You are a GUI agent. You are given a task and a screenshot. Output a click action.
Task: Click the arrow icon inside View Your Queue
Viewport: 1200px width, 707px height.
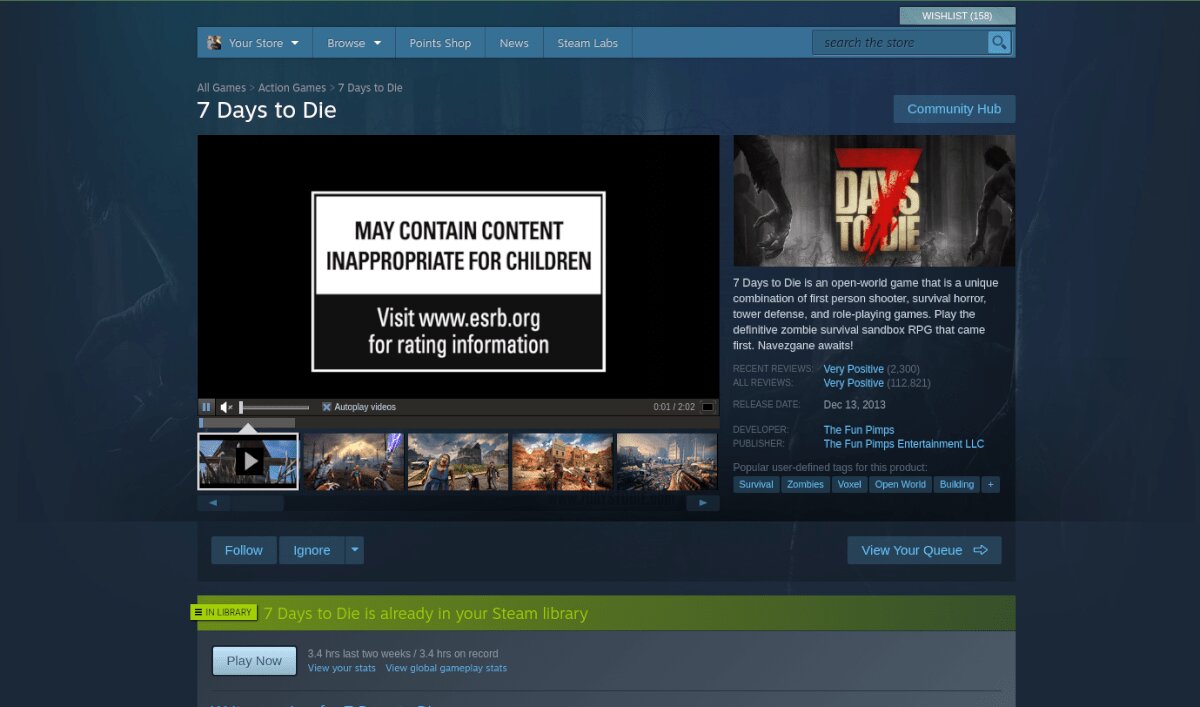[x=979, y=550]
